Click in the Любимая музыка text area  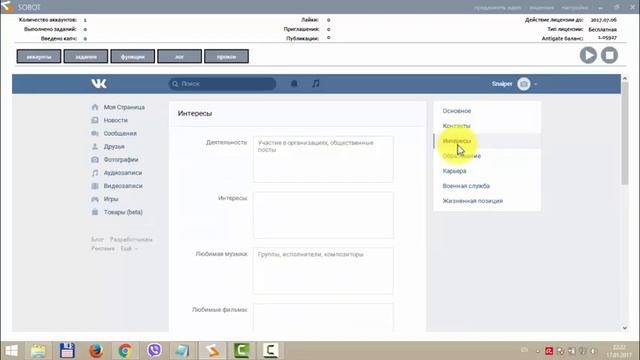pos(323,271)
